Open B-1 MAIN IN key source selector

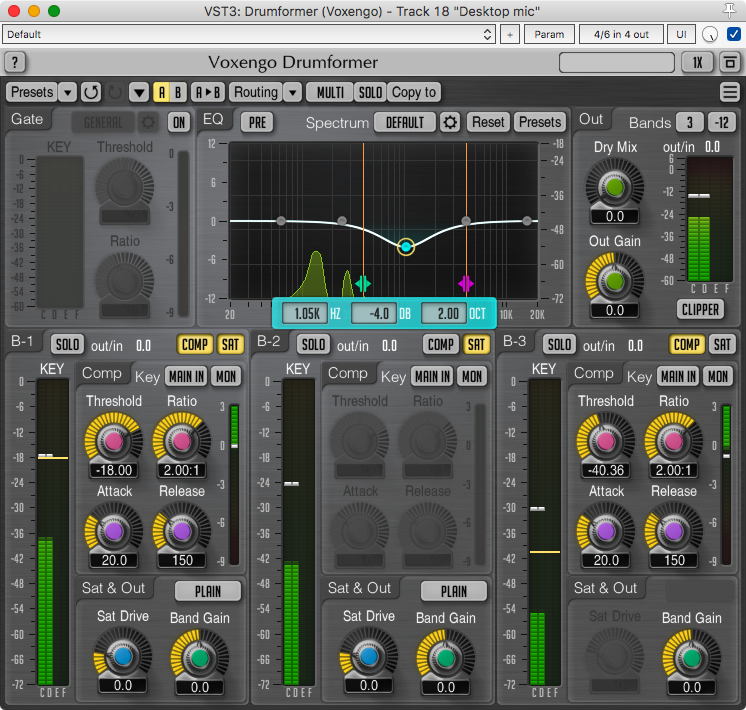[x=186, y=377]
